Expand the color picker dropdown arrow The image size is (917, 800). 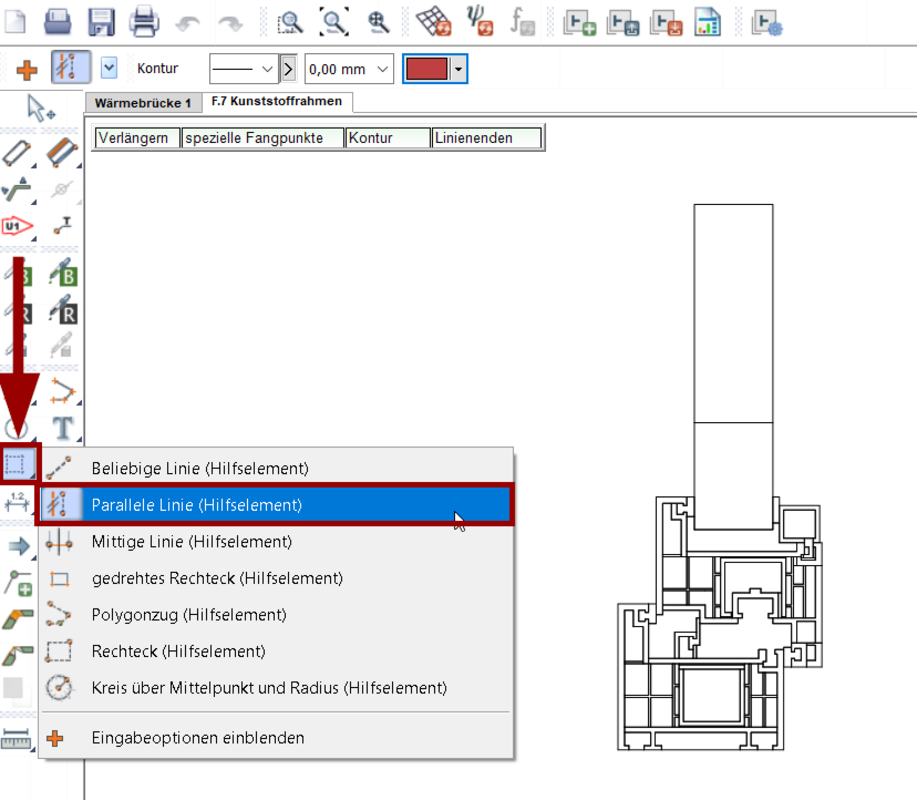458,69
